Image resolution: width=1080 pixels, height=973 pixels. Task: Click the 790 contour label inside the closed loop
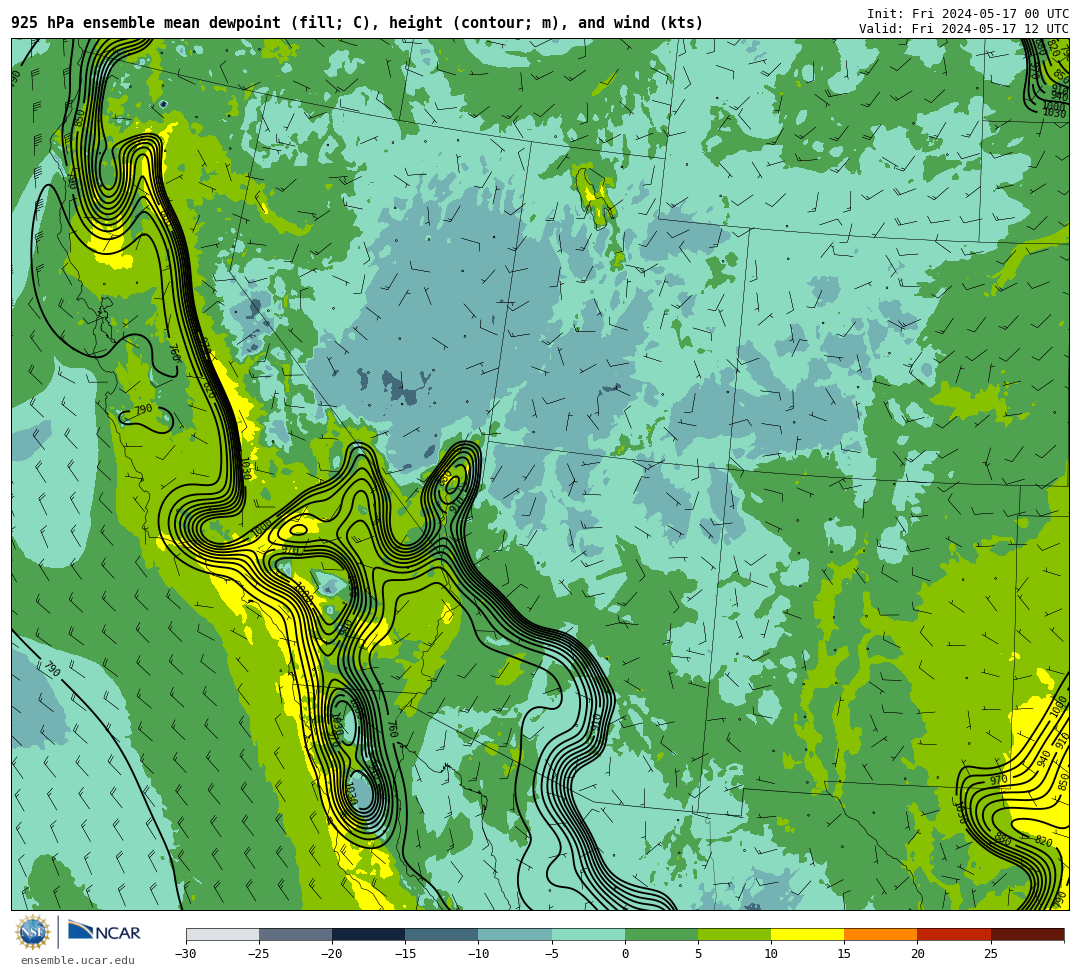[x=143, y=410]
